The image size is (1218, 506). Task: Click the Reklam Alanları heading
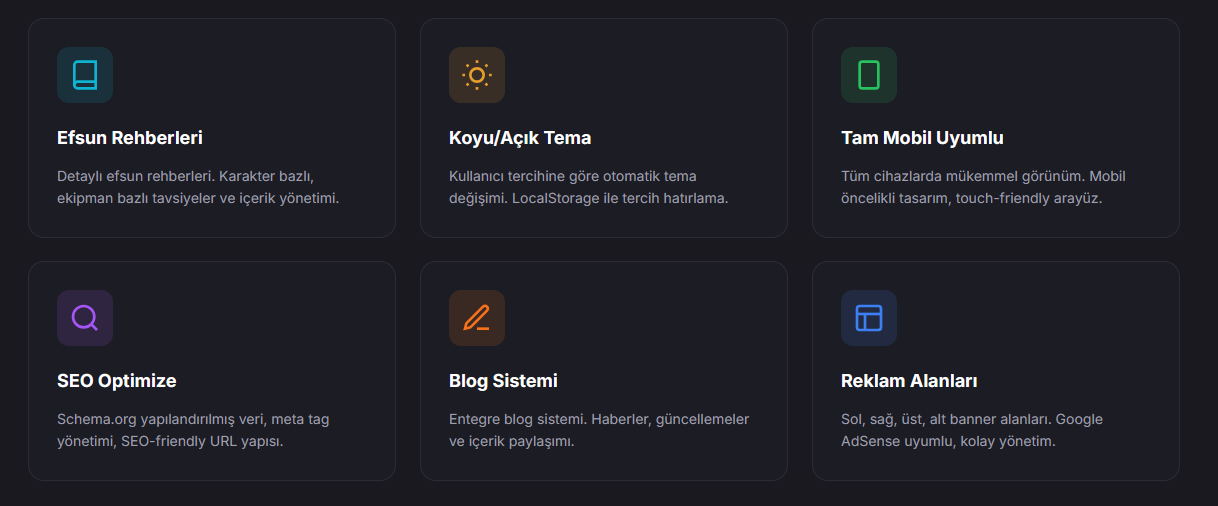coord(909,381)
